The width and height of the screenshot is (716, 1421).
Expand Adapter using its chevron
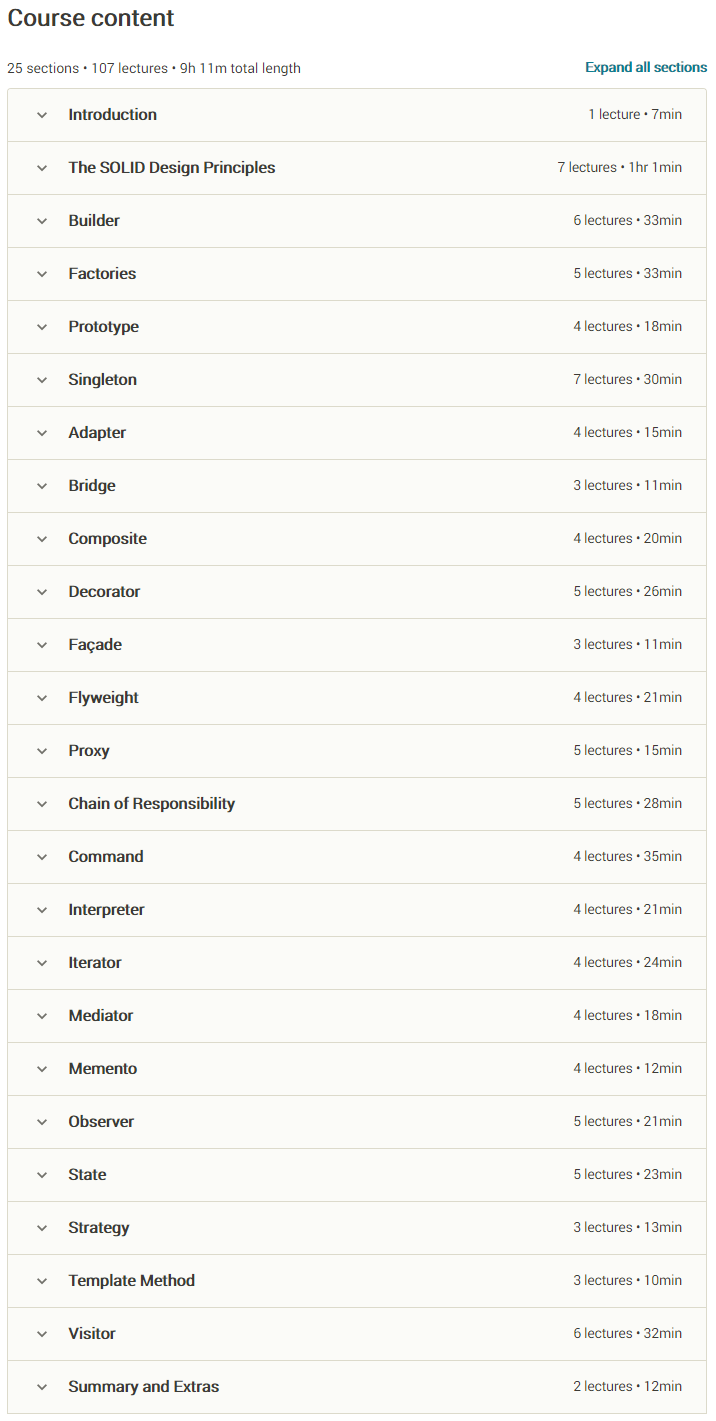pos(42,433)
